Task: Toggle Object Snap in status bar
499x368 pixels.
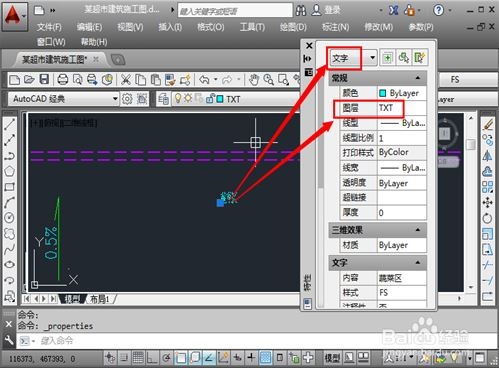Action: point(180,358)
